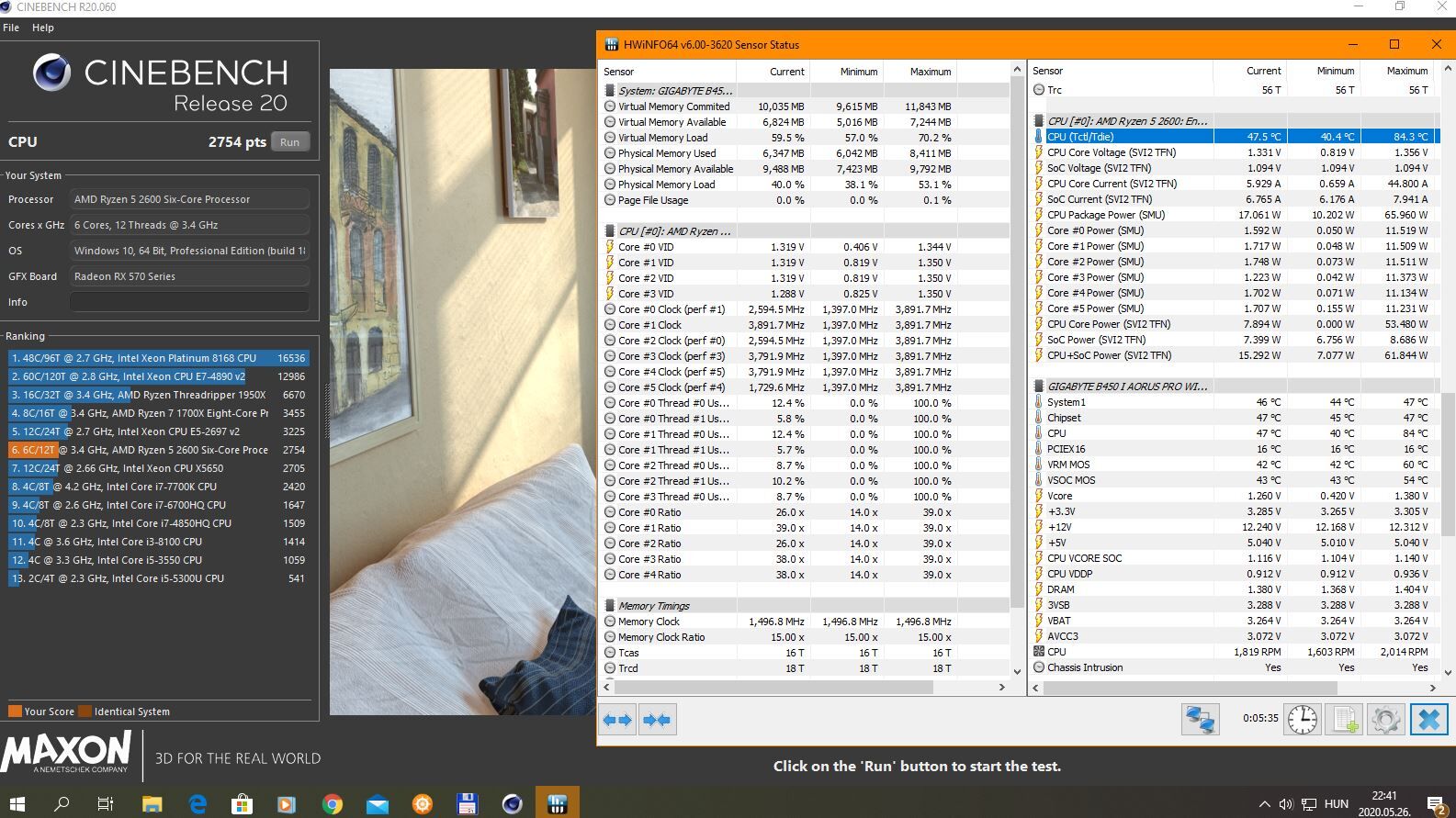Select the Core #1 Clock row
Image resolution: width=1456 pixels, height=818 pixels.
[805, 325]
